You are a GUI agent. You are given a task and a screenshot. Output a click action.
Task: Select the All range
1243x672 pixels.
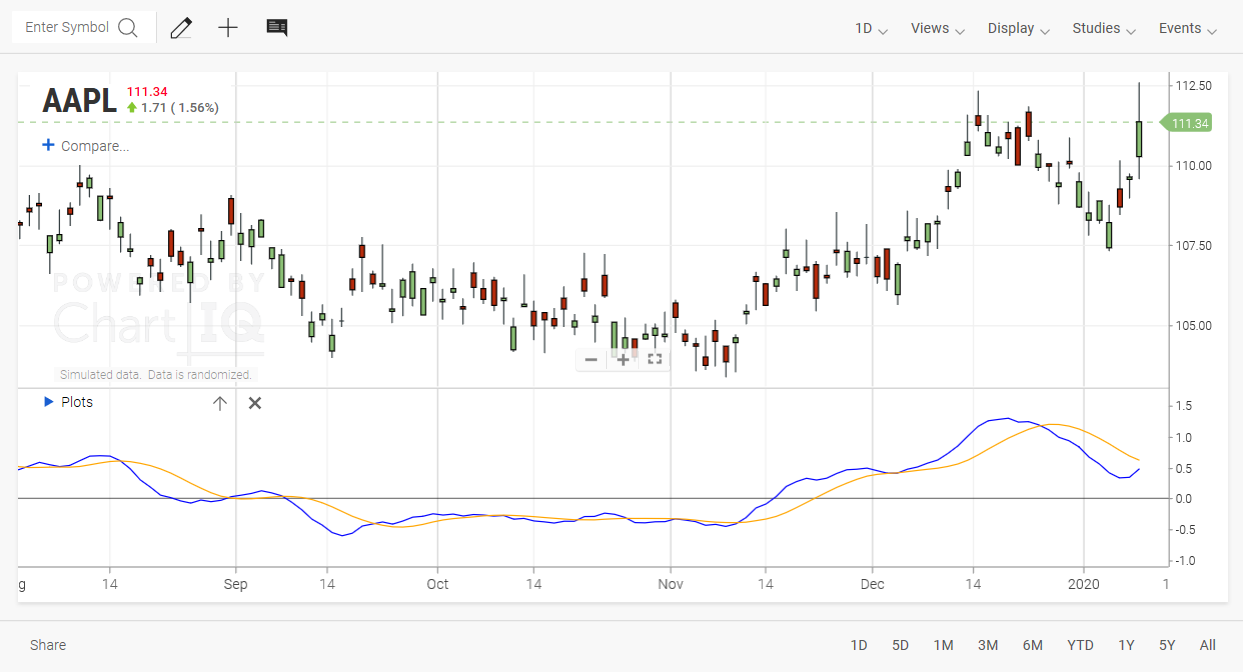(1208, 645)
